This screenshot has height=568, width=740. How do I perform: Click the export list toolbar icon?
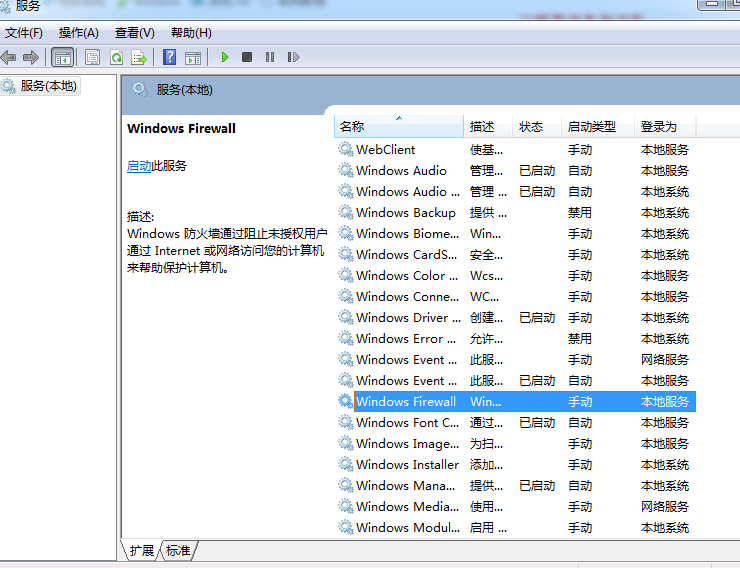[x=139, y=58]
